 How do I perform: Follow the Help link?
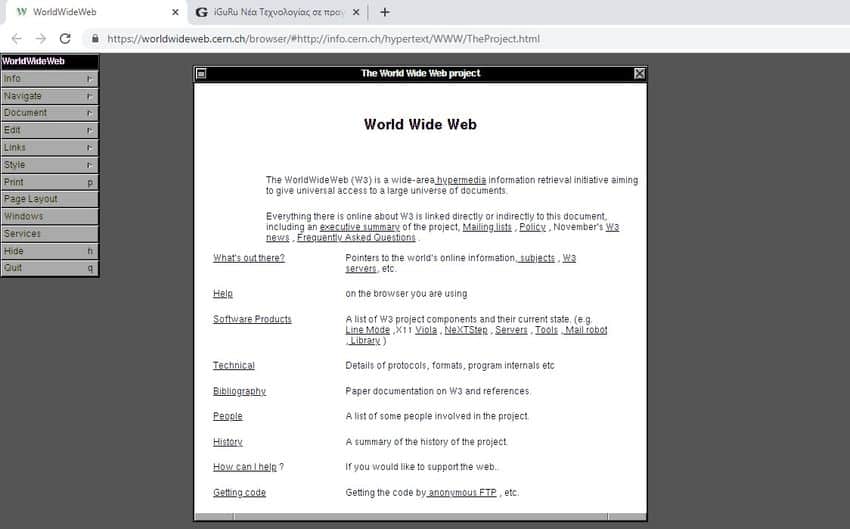(x=223, y=294)
